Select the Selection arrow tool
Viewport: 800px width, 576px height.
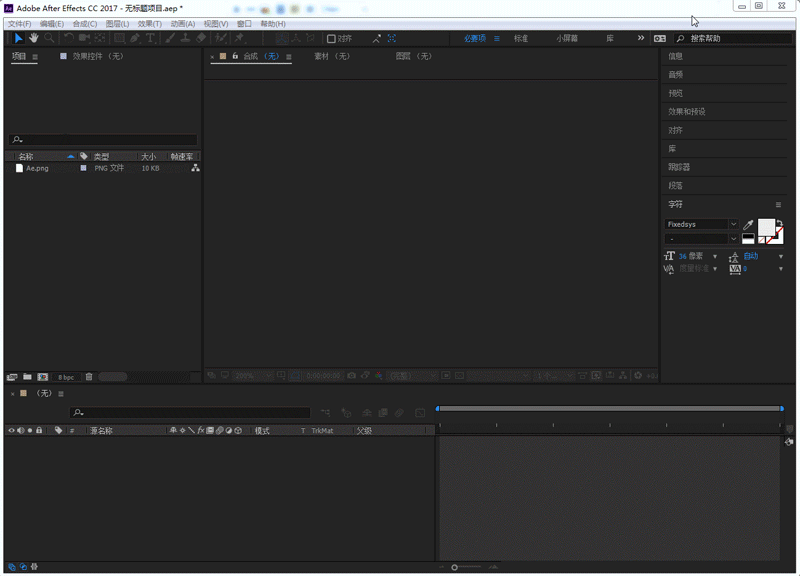[18, 38]
